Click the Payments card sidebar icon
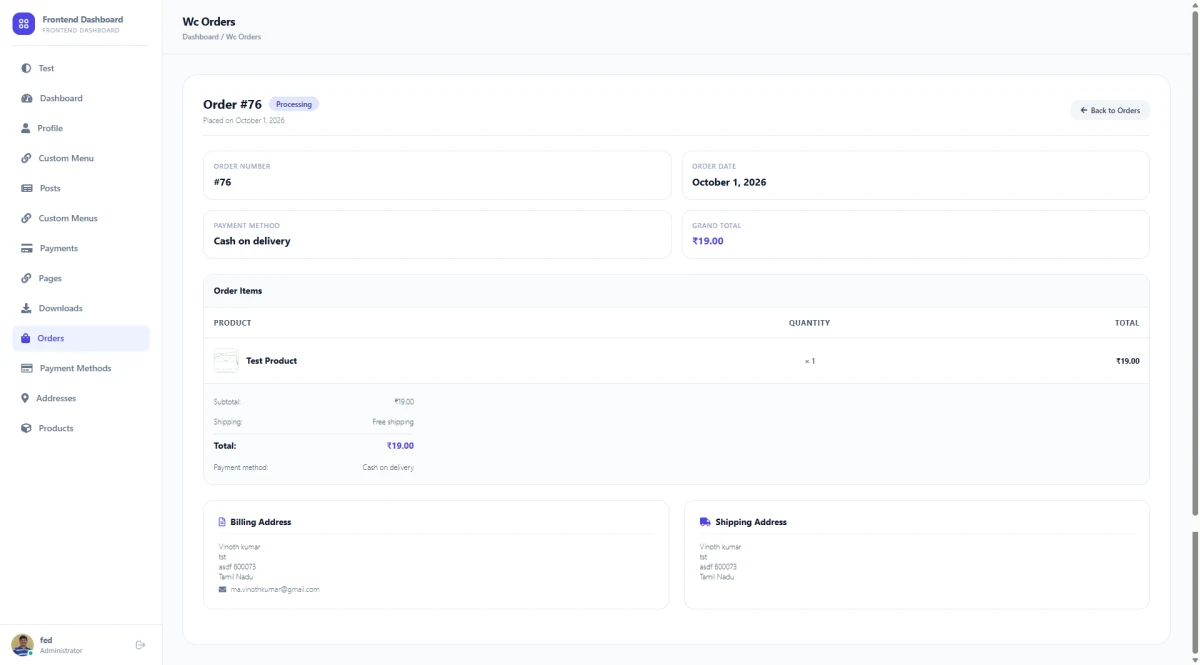1200x665 pixels. [x=27, y=248]
